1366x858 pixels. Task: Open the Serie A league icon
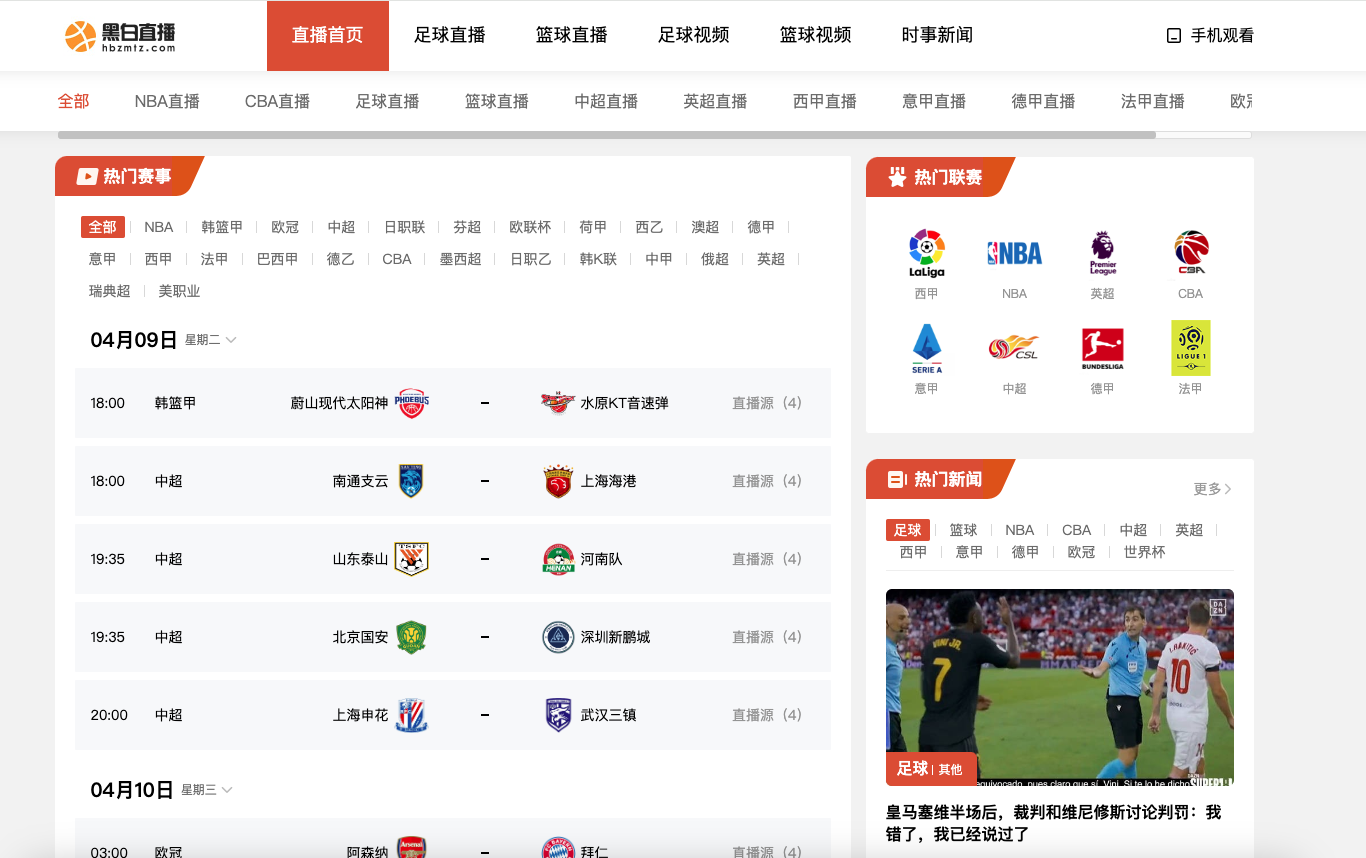(926, 348)
